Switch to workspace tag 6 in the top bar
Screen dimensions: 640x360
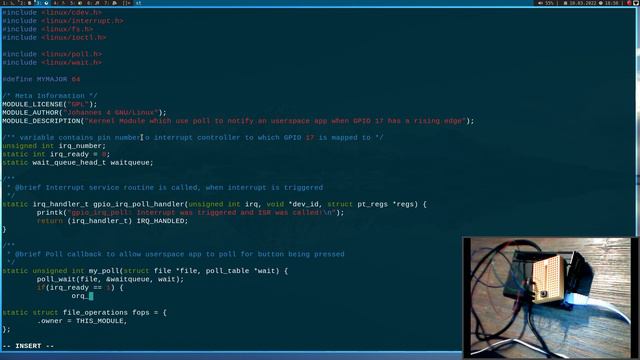tap(92, 3)
